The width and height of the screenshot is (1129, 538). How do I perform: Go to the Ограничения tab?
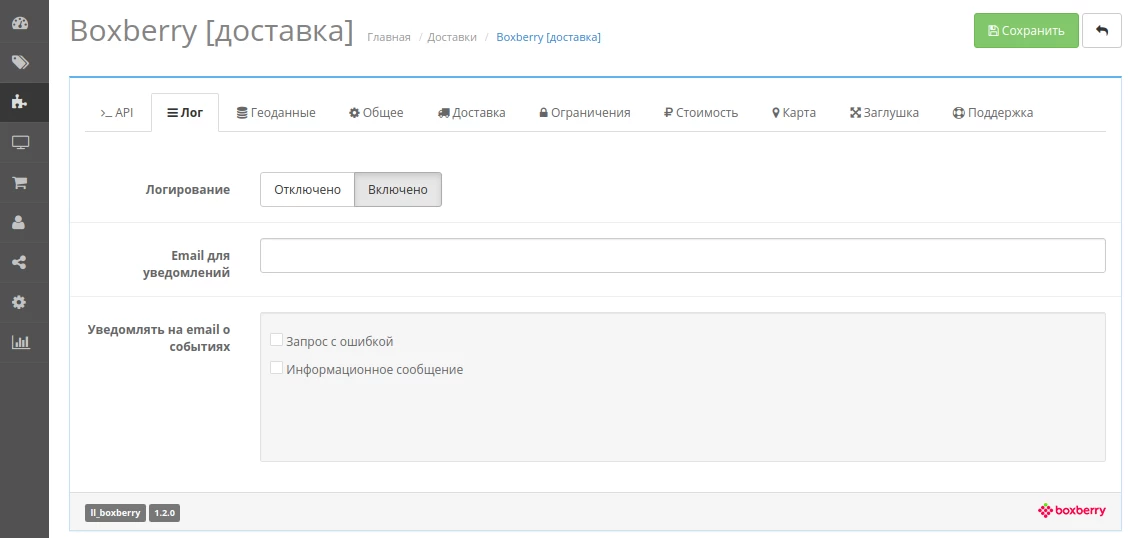585,112
